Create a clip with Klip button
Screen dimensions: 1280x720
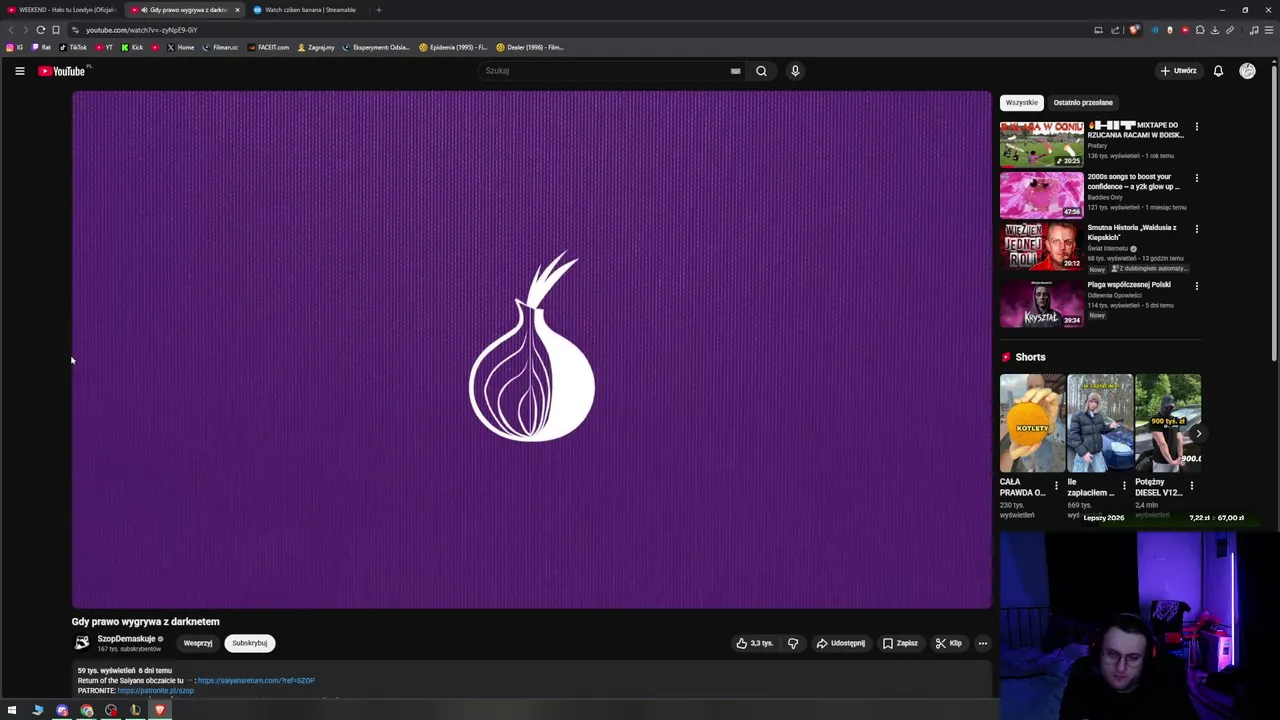click(949, 643)
